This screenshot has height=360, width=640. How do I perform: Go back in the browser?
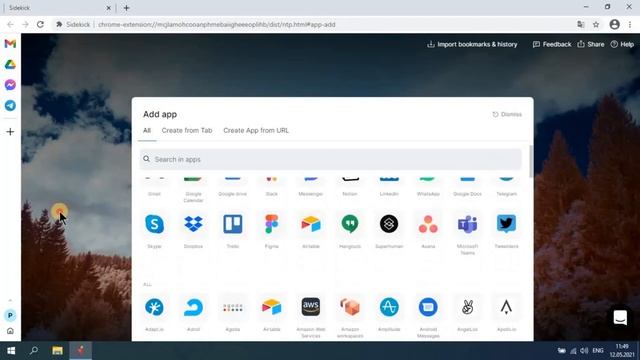tap(11, 24)
